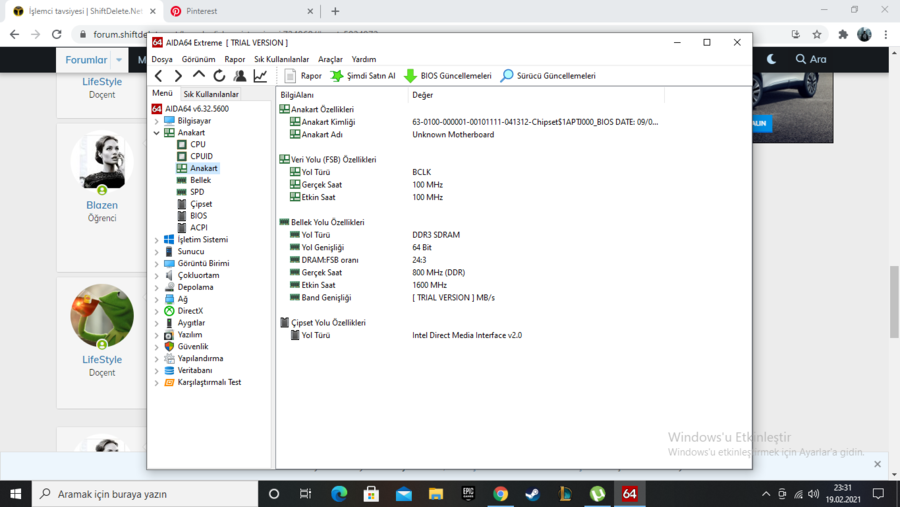Expand the Sunucu tree node
900x507 pixels.
157,251
